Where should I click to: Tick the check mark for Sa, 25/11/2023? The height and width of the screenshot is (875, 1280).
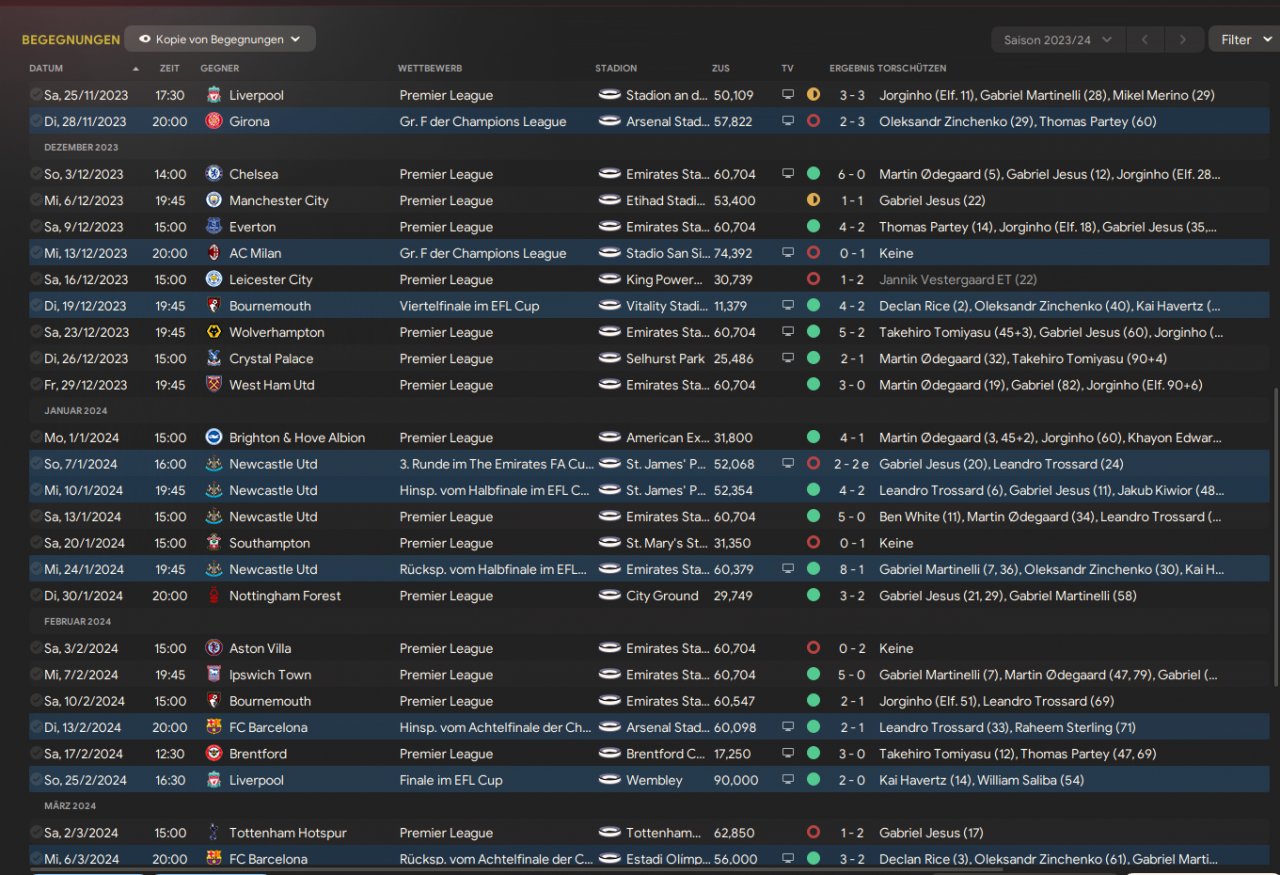(36, 95)
